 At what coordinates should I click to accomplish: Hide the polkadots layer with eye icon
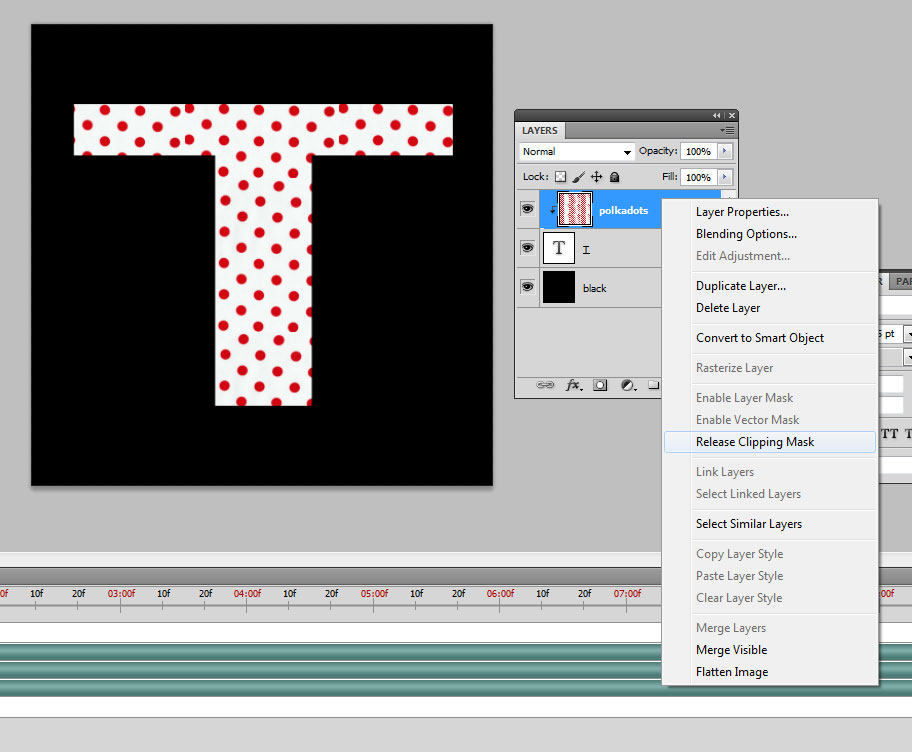tap(527, 209)
